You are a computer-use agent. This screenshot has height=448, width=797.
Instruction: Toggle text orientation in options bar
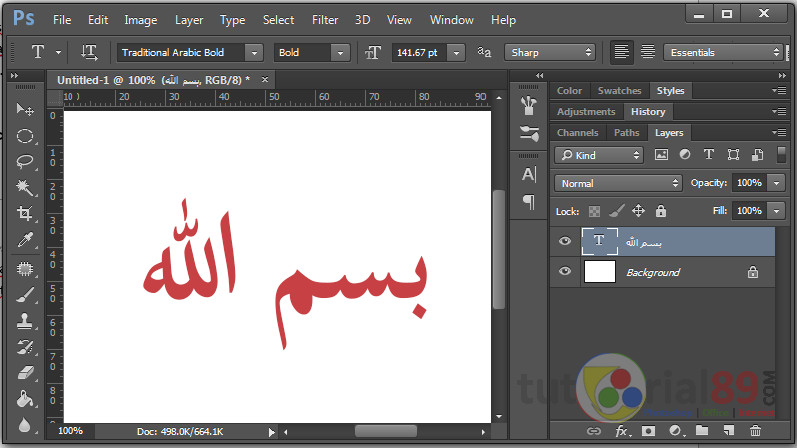click(89, 52)
